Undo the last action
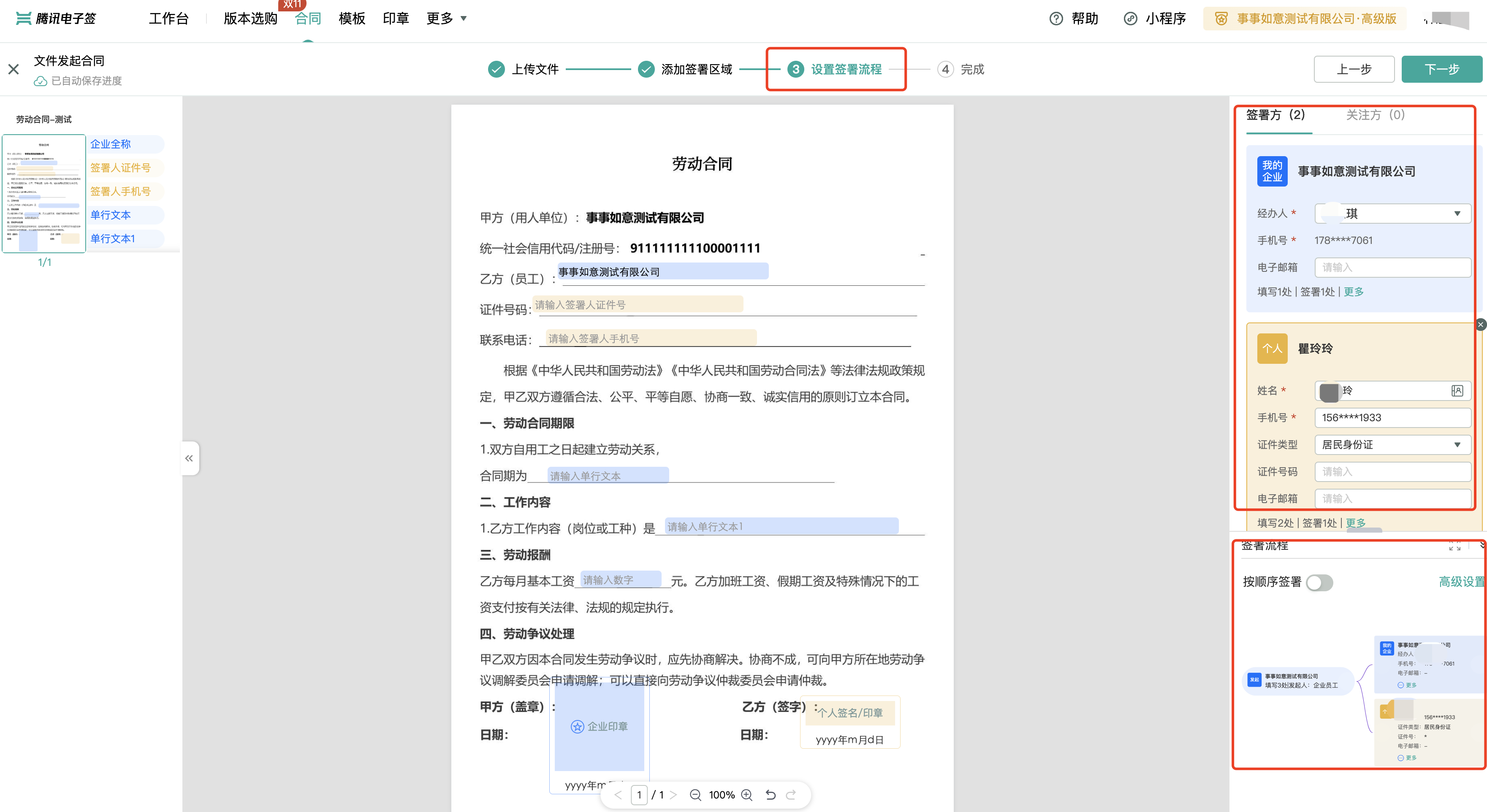 [771, 795]
